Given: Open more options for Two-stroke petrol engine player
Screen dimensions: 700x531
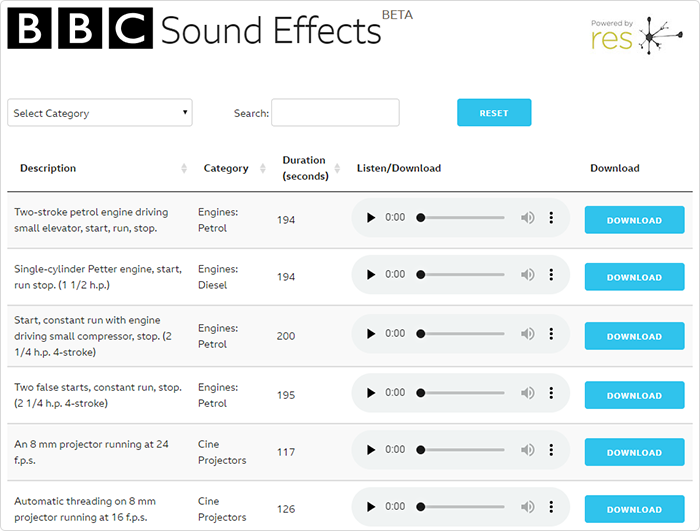Looking at the screenshot, I should coord(551,217).
